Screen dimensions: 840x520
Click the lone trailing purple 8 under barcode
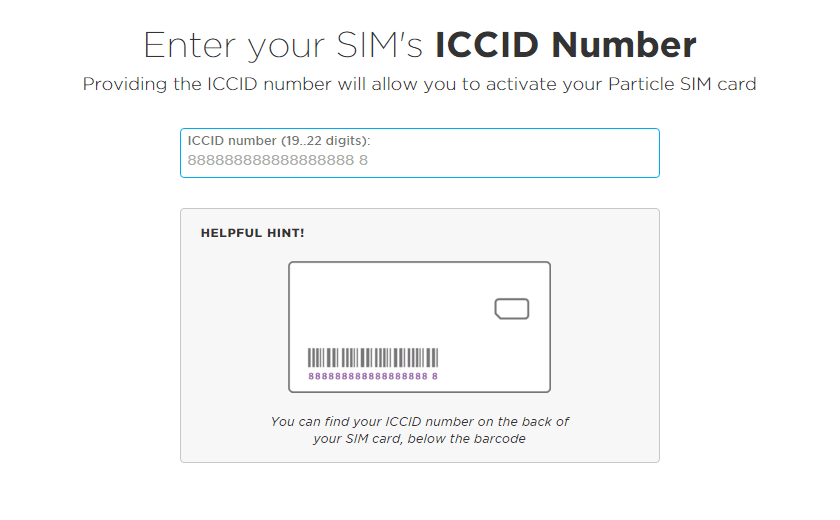(x=435, y=377)
